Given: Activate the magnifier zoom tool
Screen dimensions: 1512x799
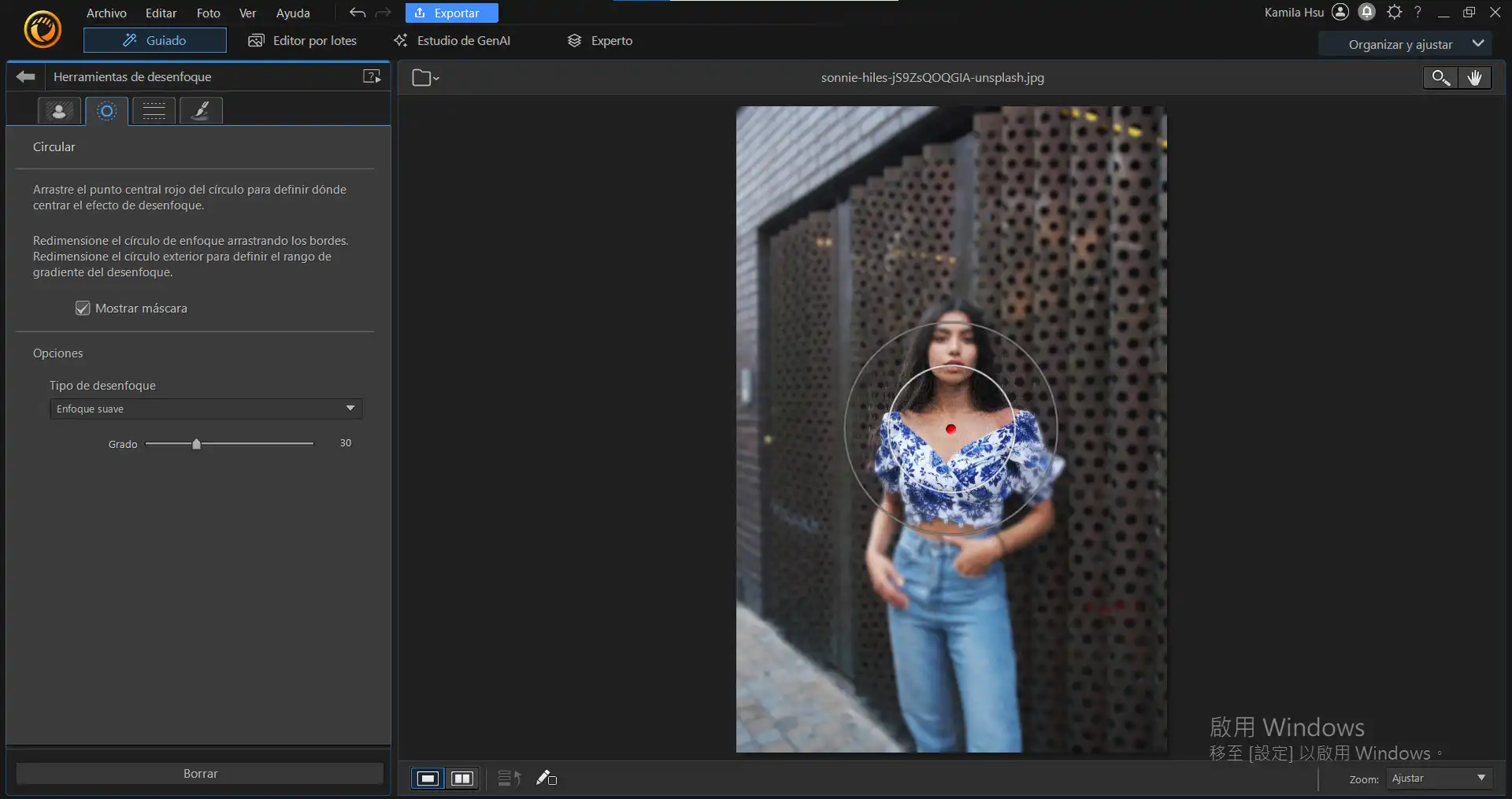Looking at the screenshot, I should click(1440, 77).
